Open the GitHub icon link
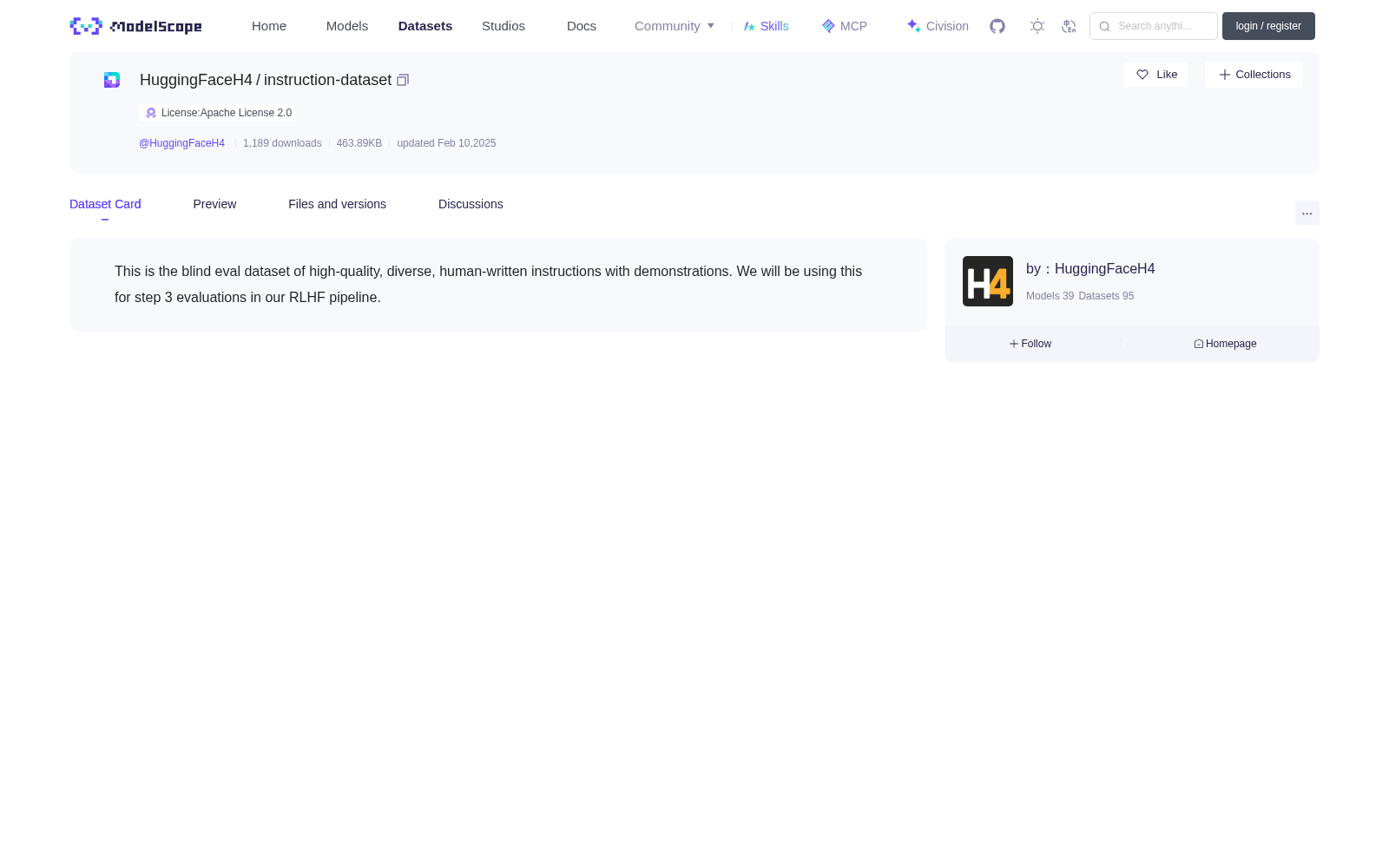The height and width of the screenshot is (868, 1389). (x=997, y=26)
